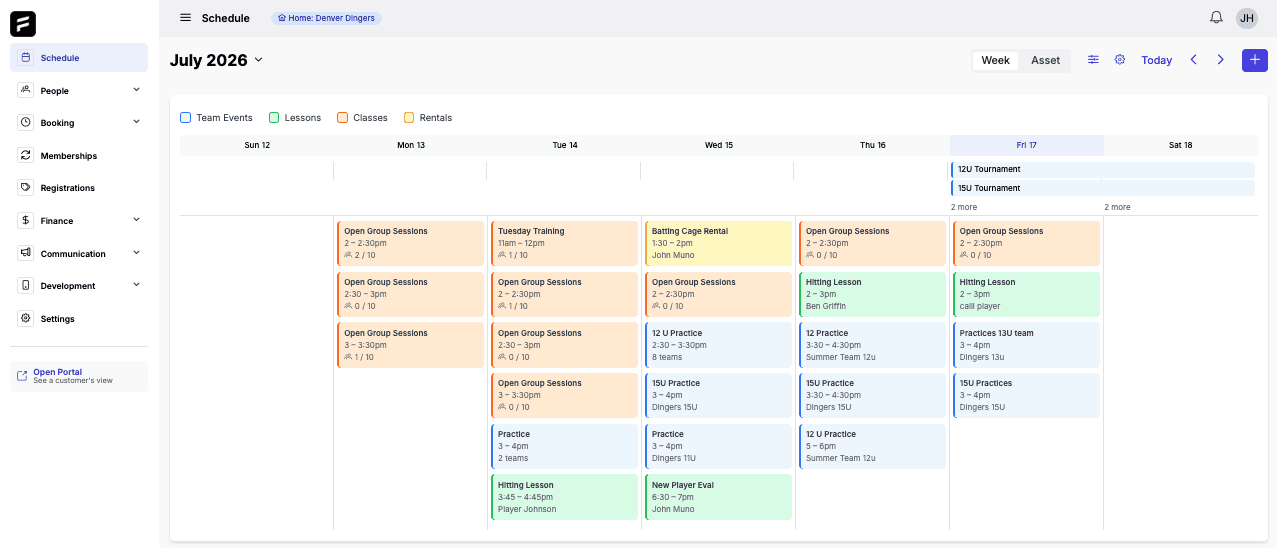Viewport: 1277px width, 548px height.
Task: Go to next week arrow
Action: (1220, 60)
